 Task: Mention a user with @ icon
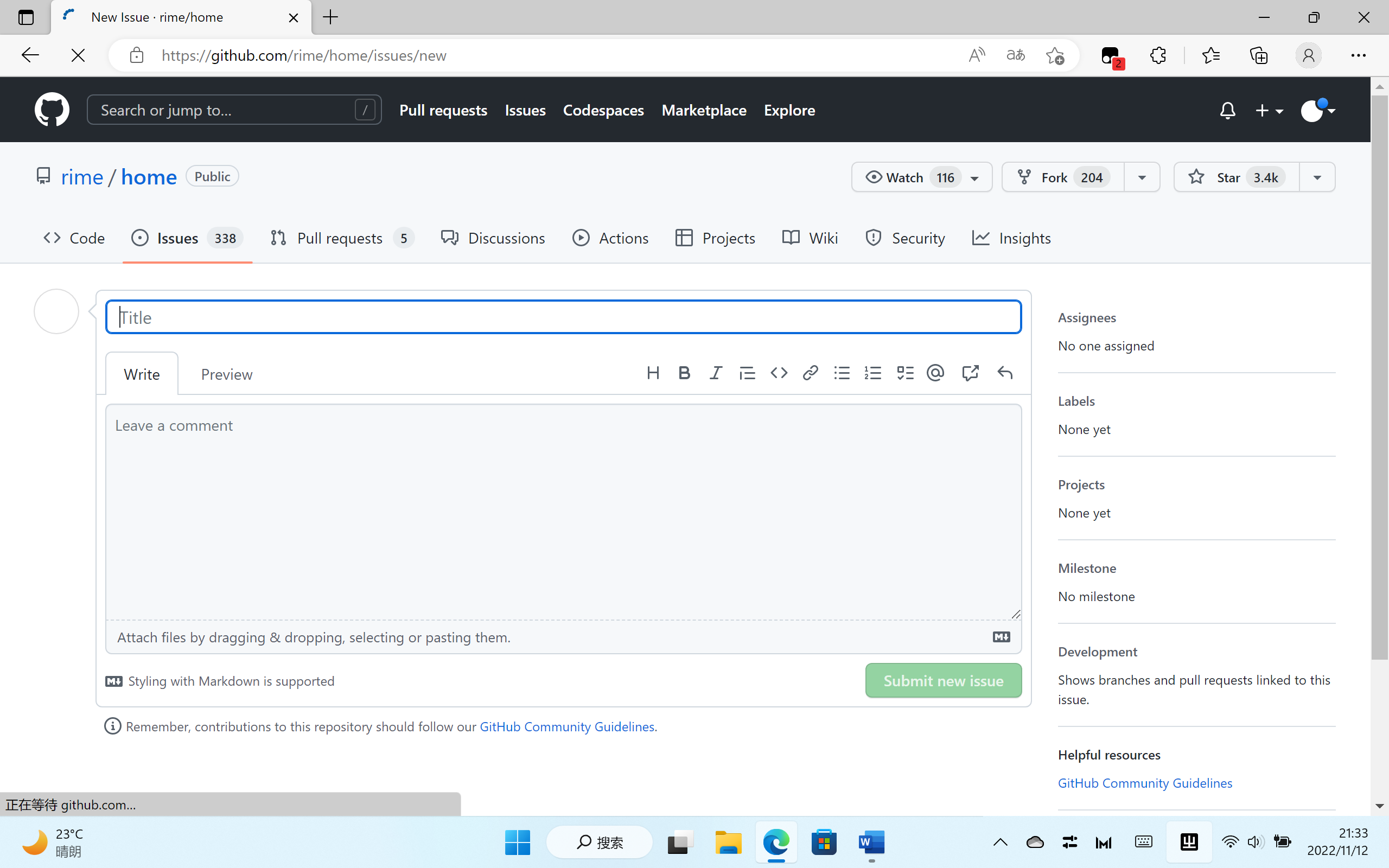tap(935, 373)
